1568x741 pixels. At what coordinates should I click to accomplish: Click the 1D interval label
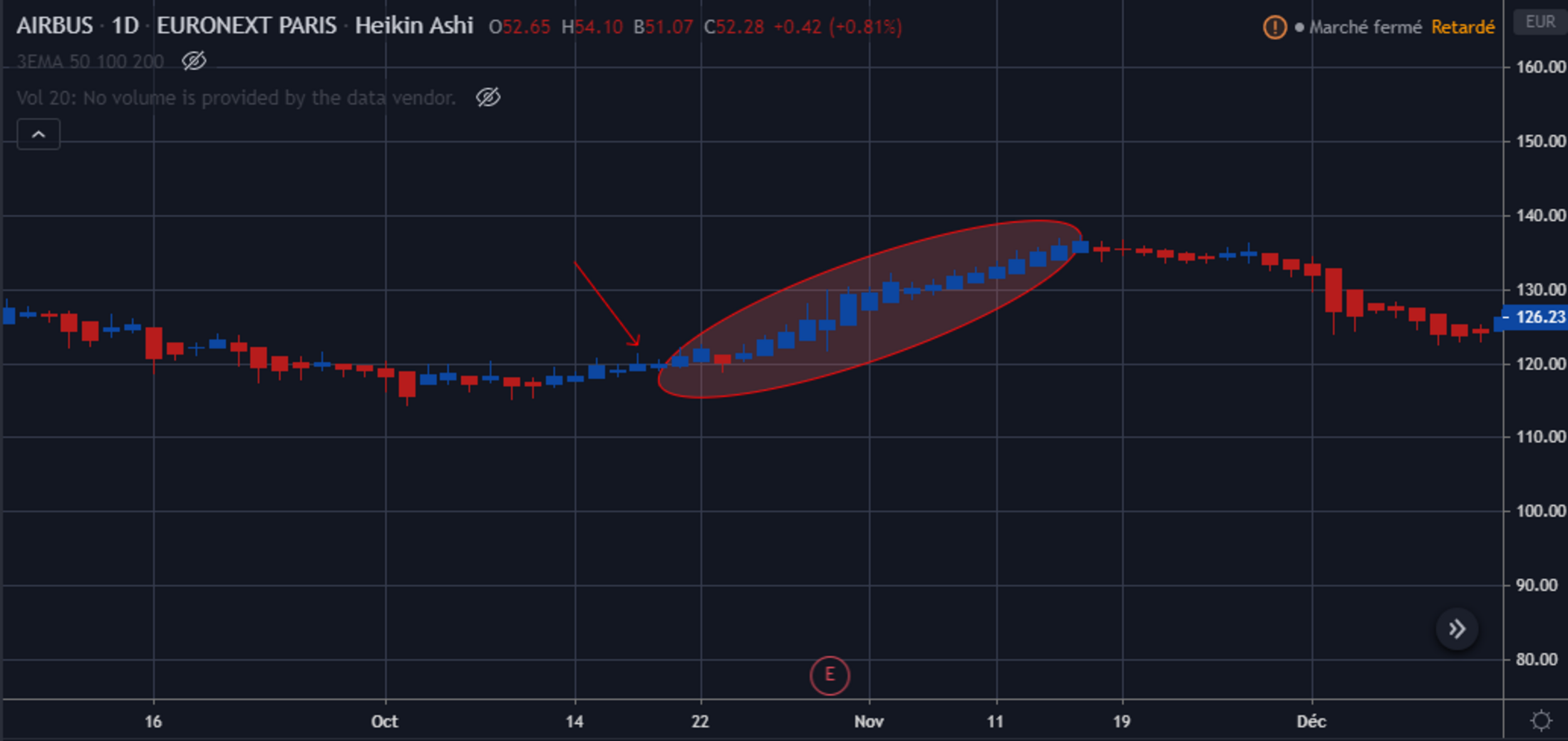pos(125,26)
